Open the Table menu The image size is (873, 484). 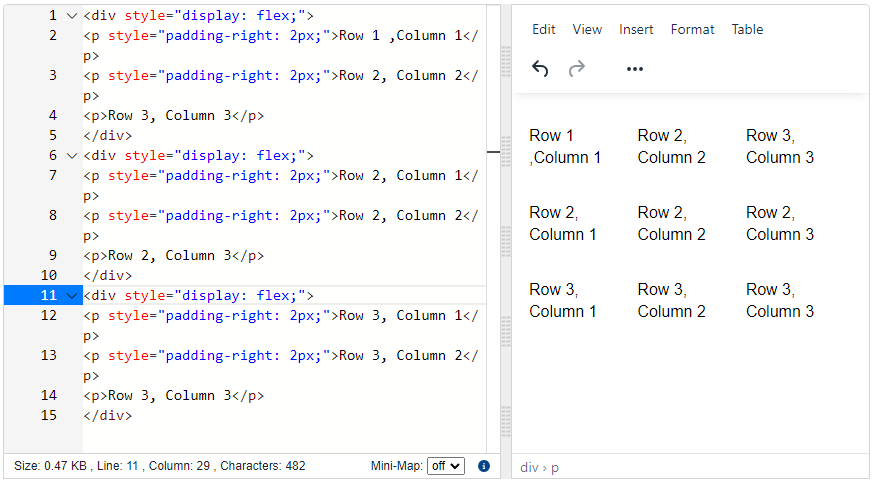(747, 30)
